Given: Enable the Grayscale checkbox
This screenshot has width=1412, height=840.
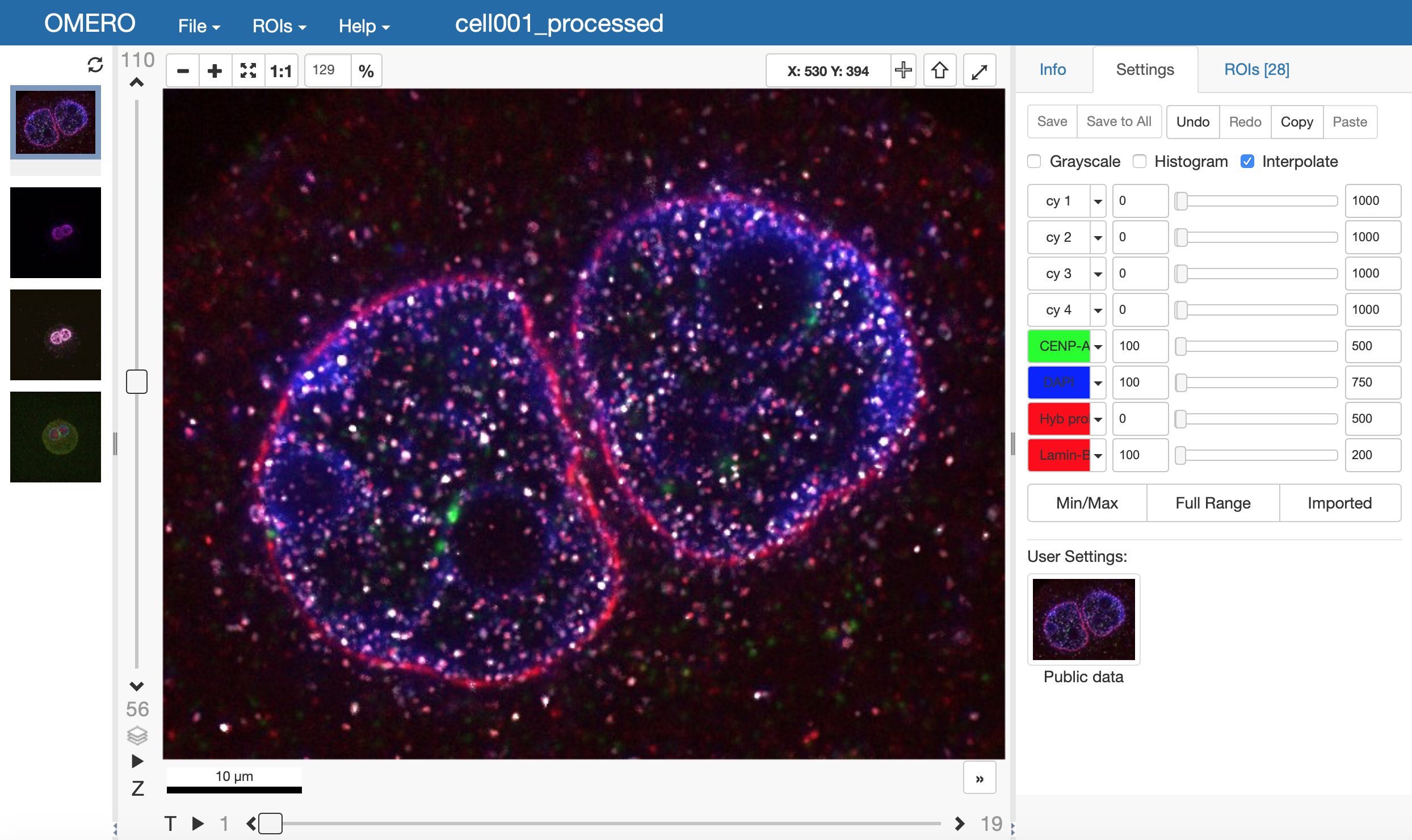Looking at the screenshot, I should (1034, 161).
